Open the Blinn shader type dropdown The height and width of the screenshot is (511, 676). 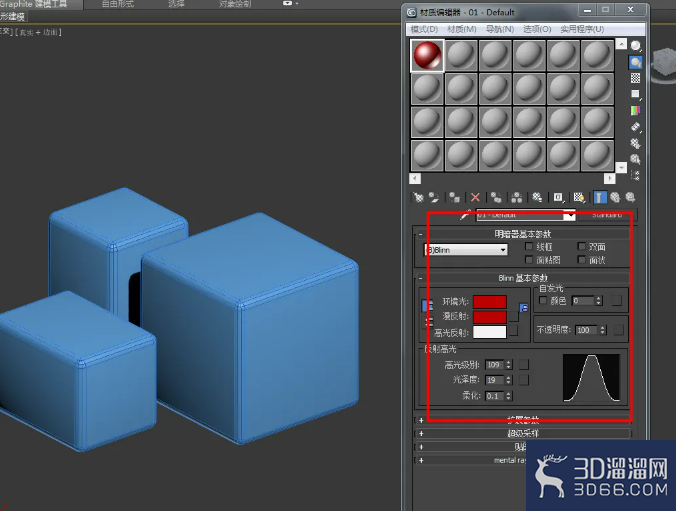click(465, 250)
